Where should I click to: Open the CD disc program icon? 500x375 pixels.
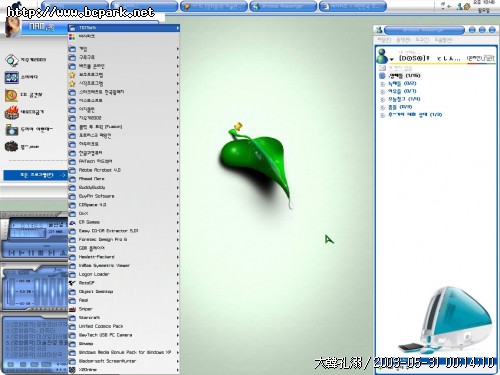pos(11,95)
